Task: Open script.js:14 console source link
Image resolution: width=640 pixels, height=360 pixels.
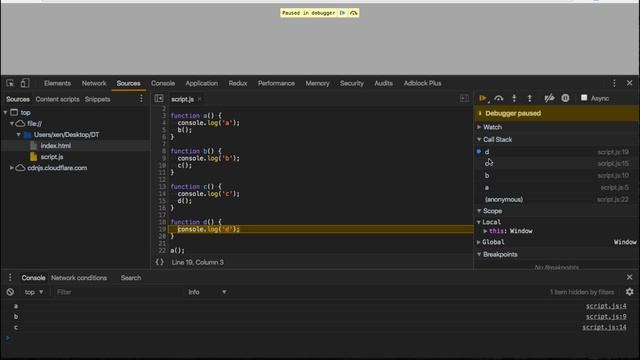Action: (x=604, y=327)
